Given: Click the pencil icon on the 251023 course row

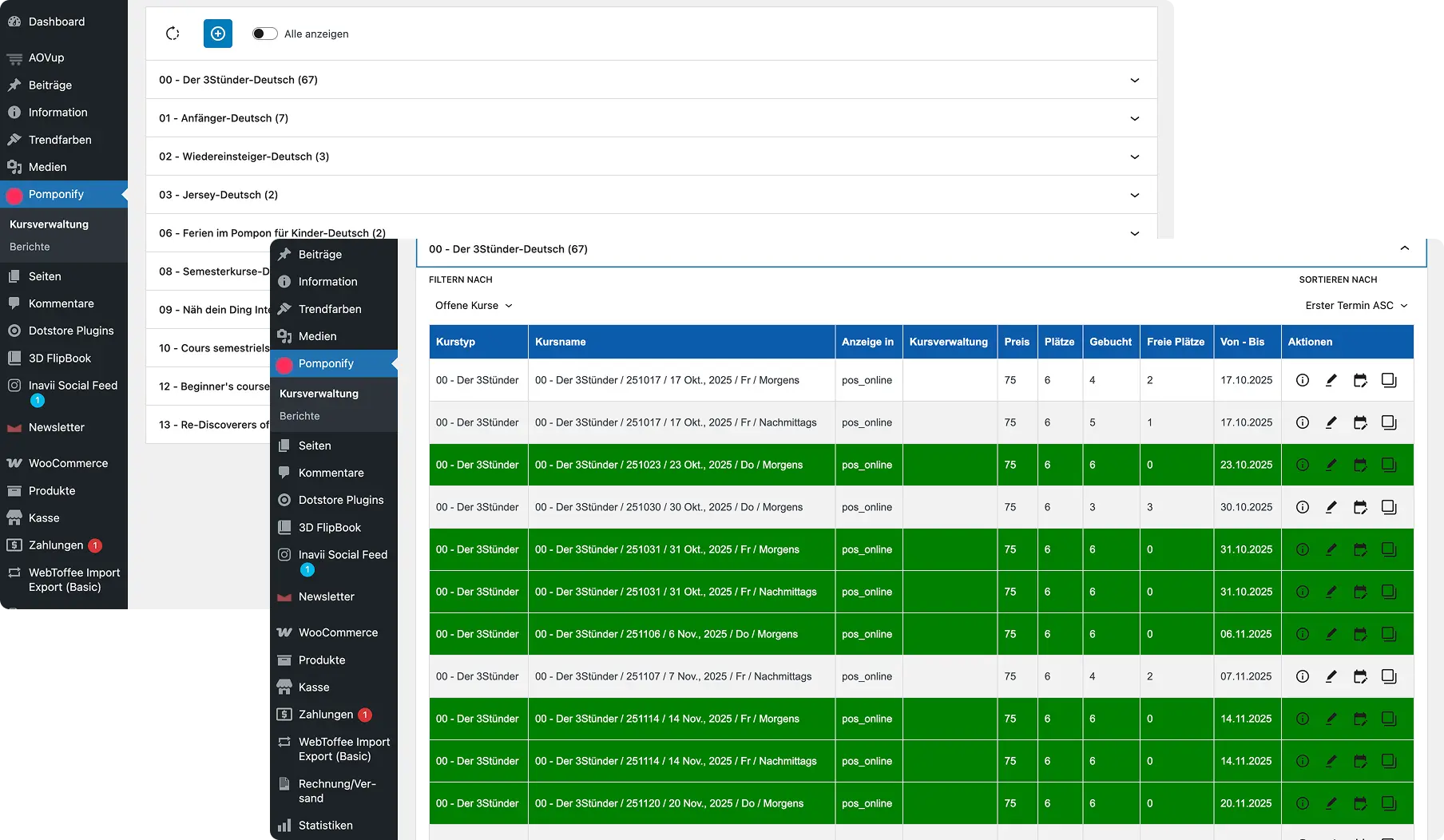Looking at the screenshot, I should (1331, 465).
